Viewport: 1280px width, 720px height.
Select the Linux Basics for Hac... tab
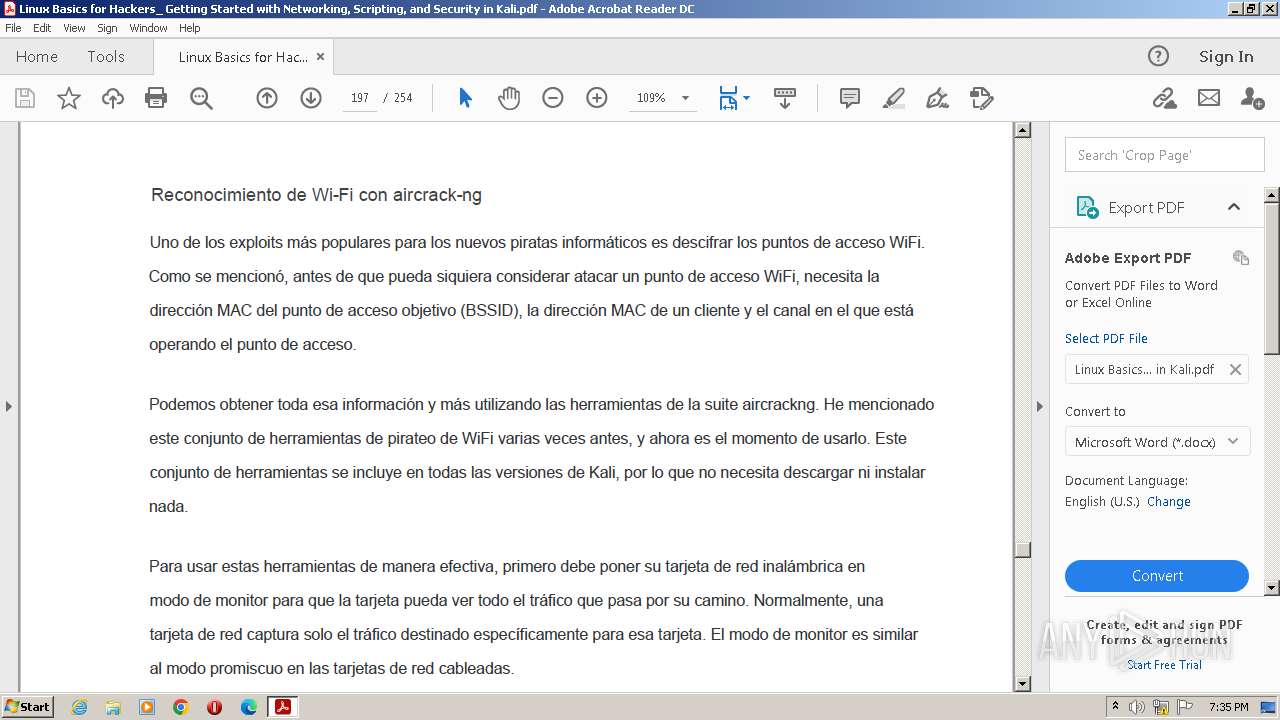point(243,57)
